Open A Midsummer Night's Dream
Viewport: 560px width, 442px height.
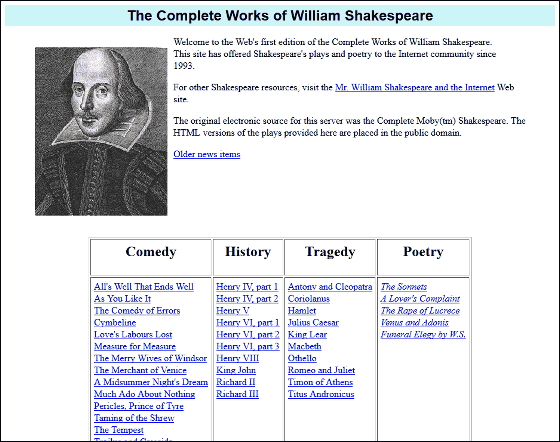pos(151,382)
